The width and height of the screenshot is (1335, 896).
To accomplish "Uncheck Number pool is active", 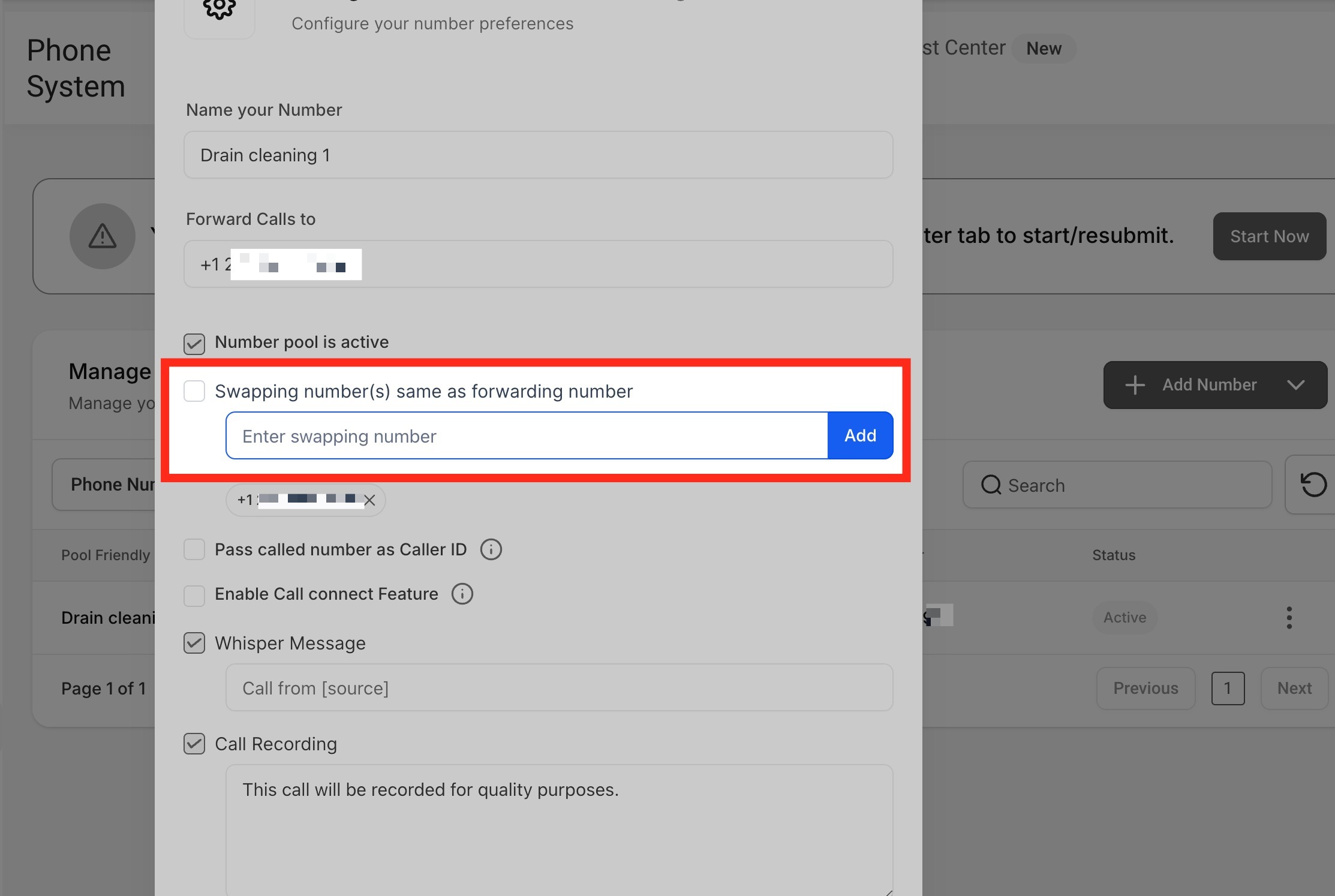I will pos(194,344).
